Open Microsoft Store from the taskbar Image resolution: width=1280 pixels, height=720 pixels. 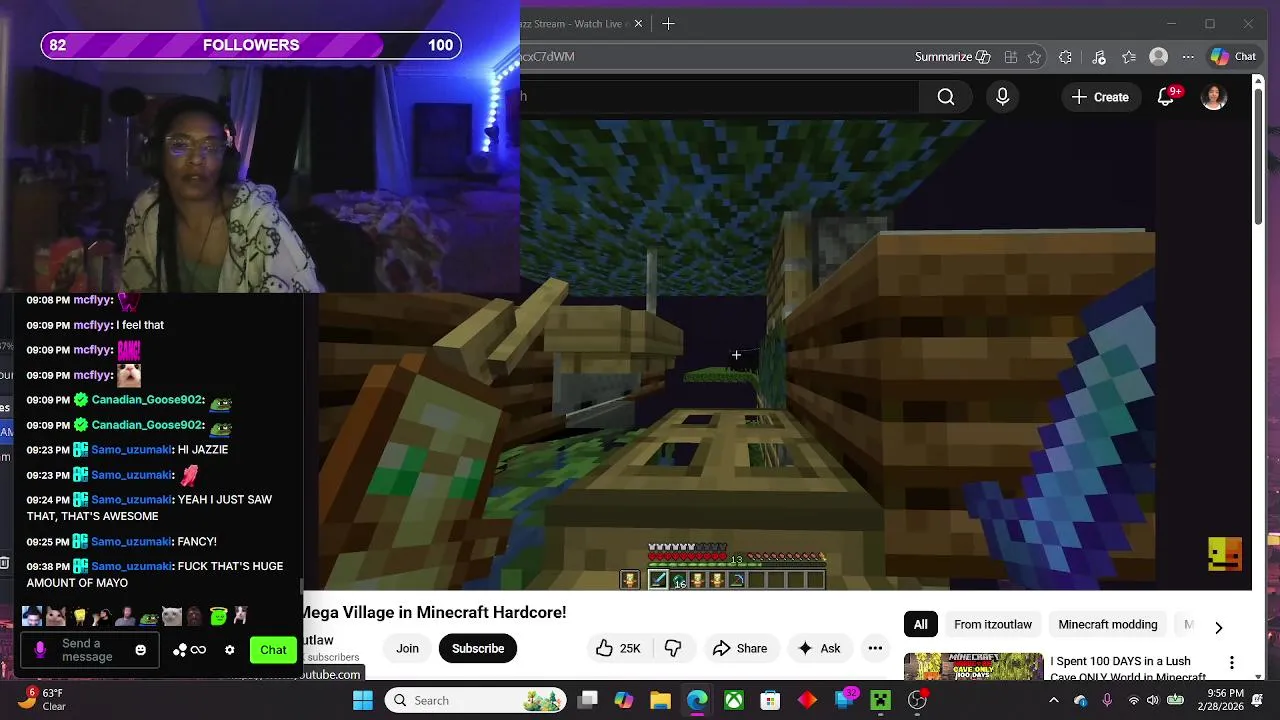pyautogui.click(x=770, y=700)
